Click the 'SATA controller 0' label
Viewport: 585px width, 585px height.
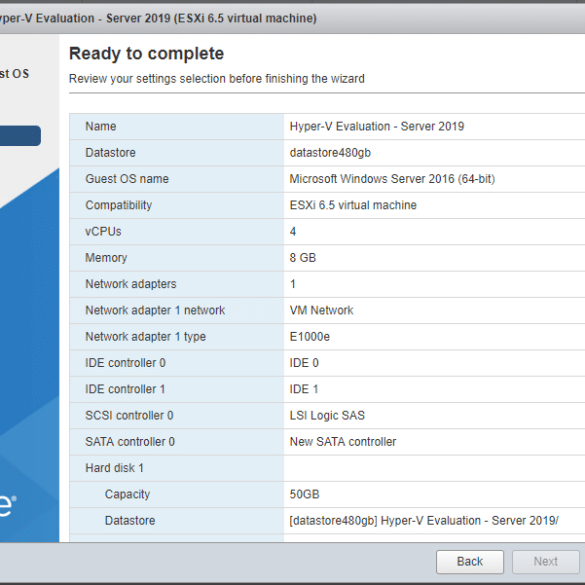click(130, 442)
